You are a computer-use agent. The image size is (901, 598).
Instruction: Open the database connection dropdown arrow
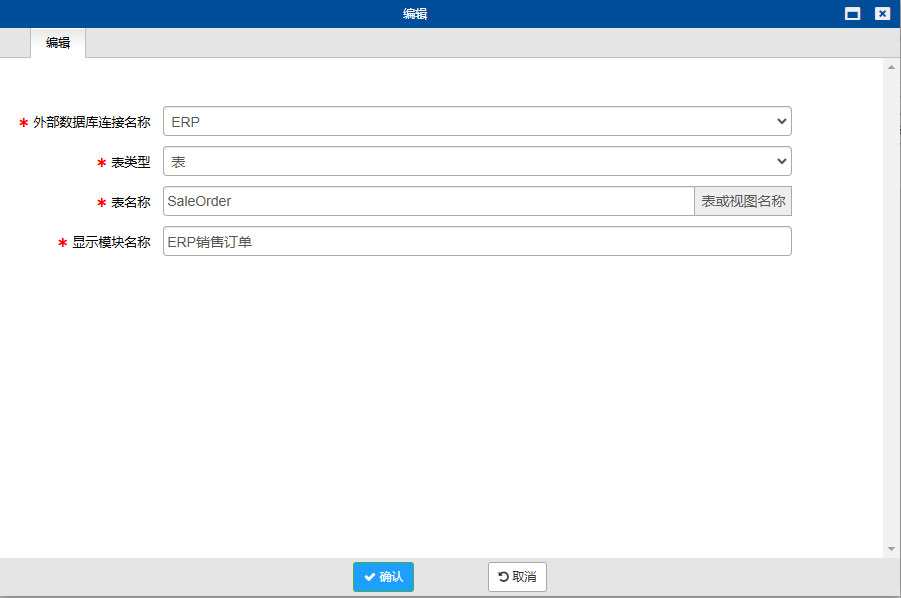783,121
